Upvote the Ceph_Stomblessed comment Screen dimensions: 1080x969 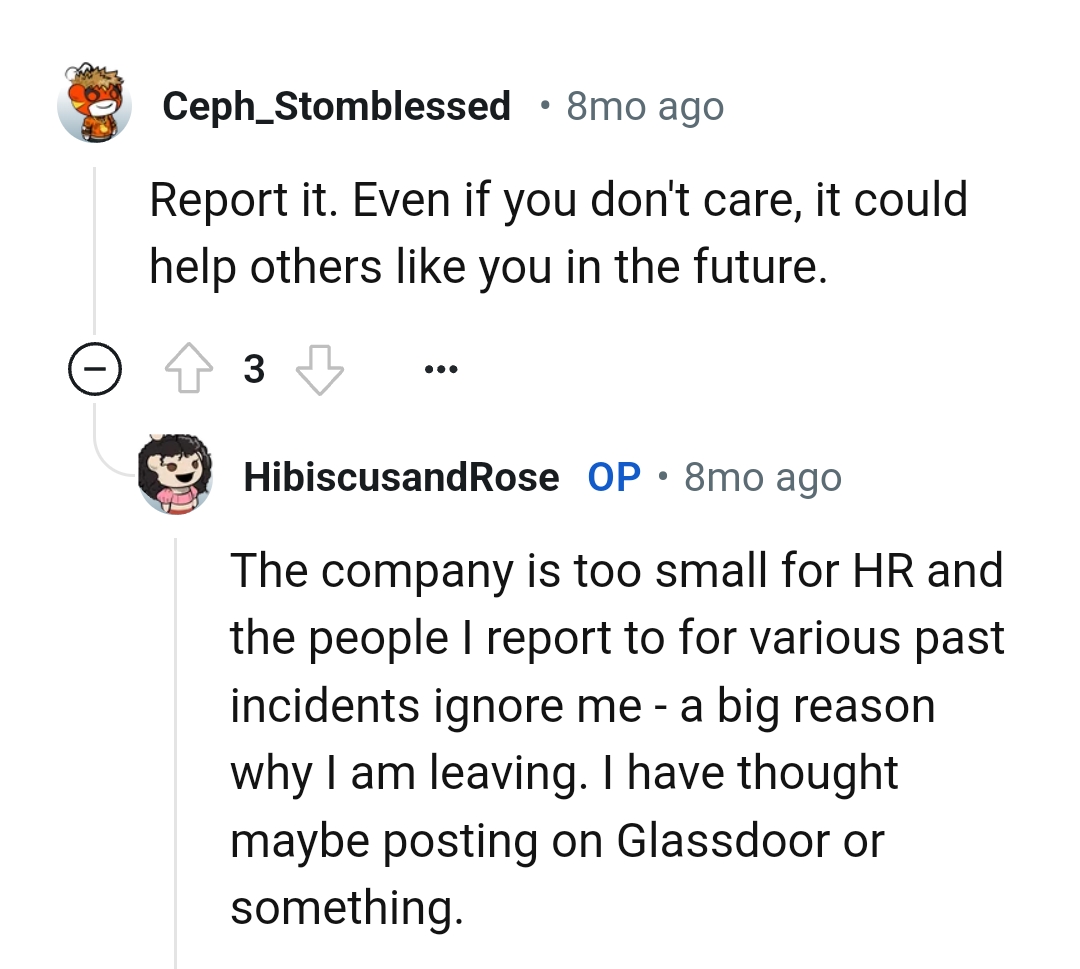[x=188, y=371]
